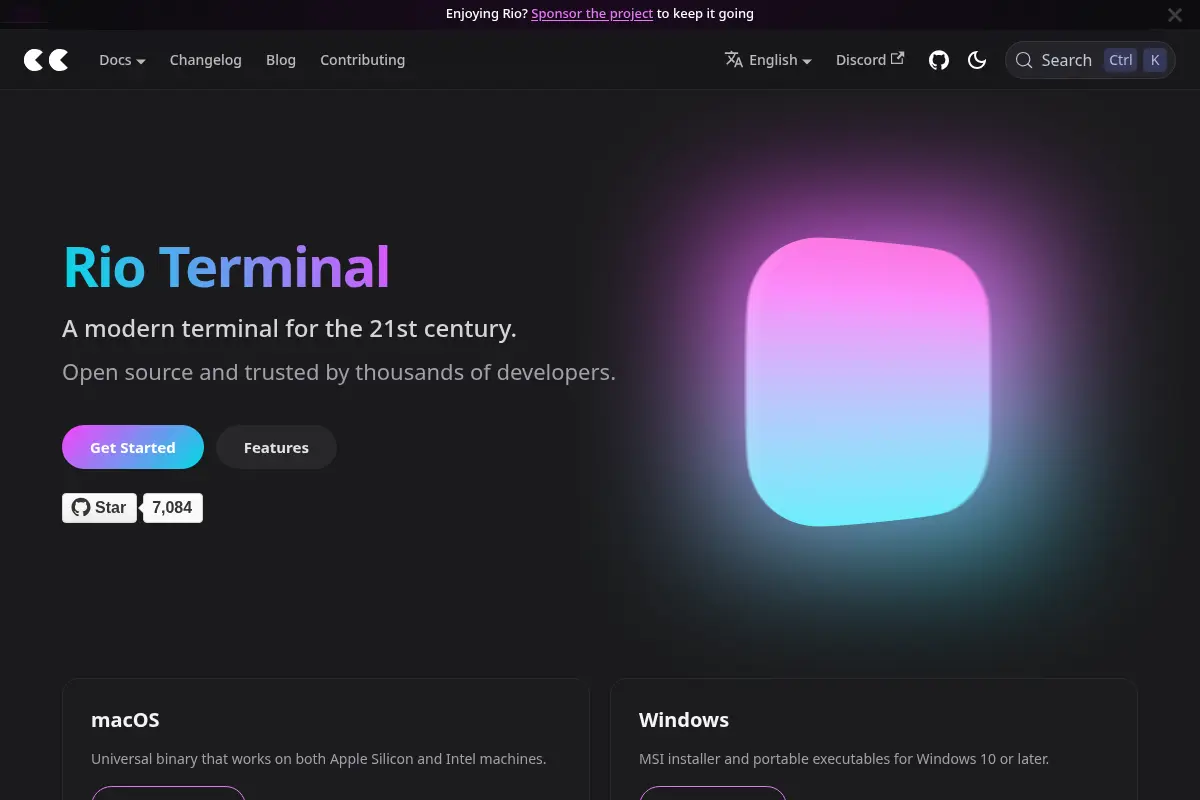The image size is (1200, 800).
Task: Click the translate language icon
Action: pyautogui.click(x=734, y=59)
